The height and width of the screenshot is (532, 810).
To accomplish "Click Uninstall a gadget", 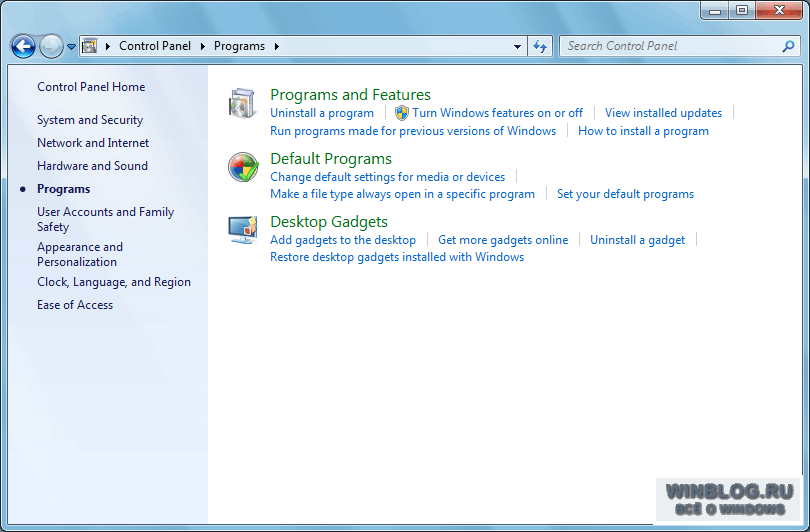I will (x=637, y=240).
